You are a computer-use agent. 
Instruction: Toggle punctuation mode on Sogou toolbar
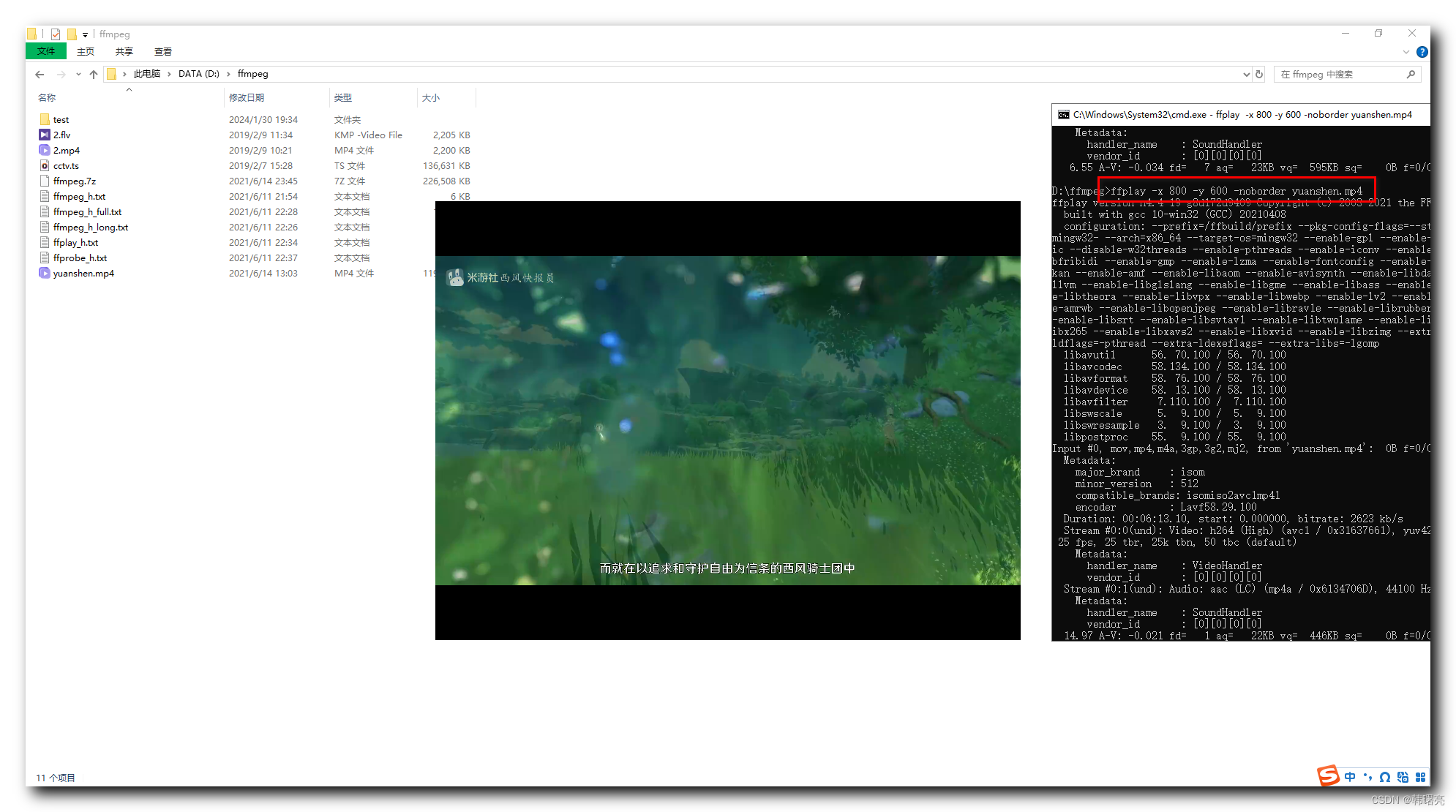[1367, 777]
